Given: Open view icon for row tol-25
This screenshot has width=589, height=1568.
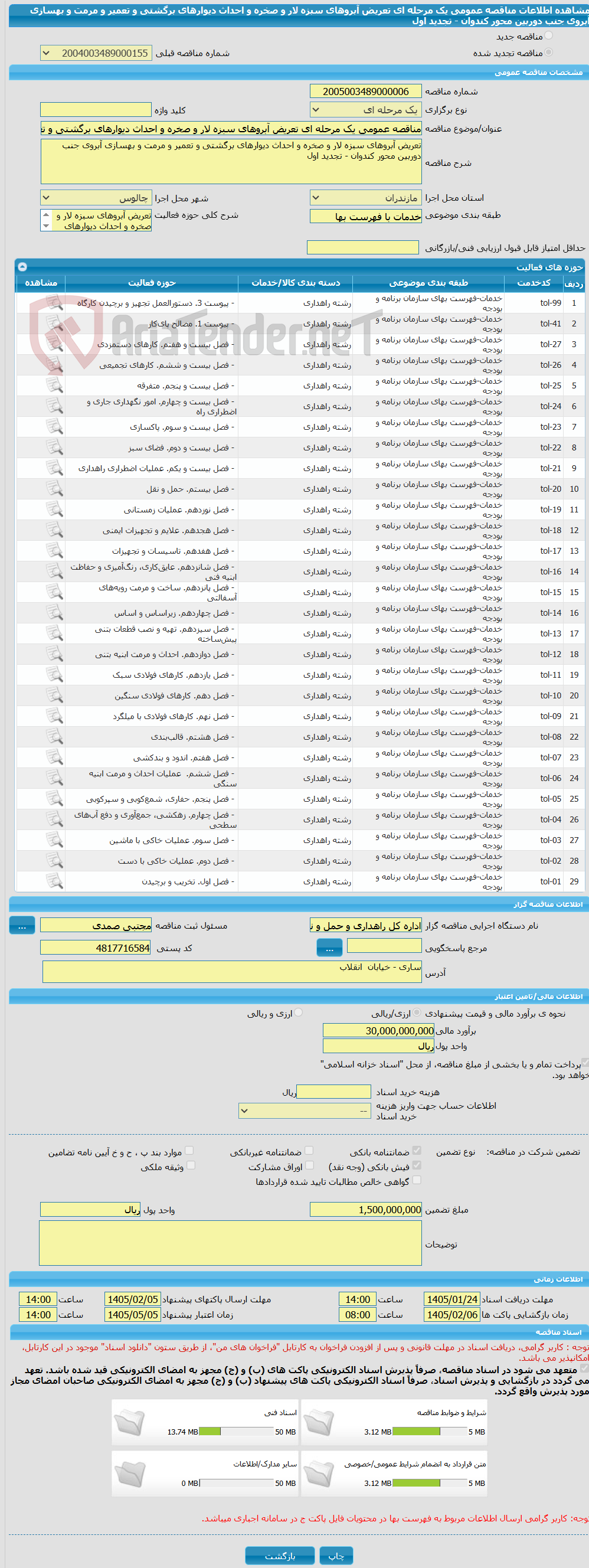Looking at the screenshot, I should pyautogui.click(x=54, y=386).
